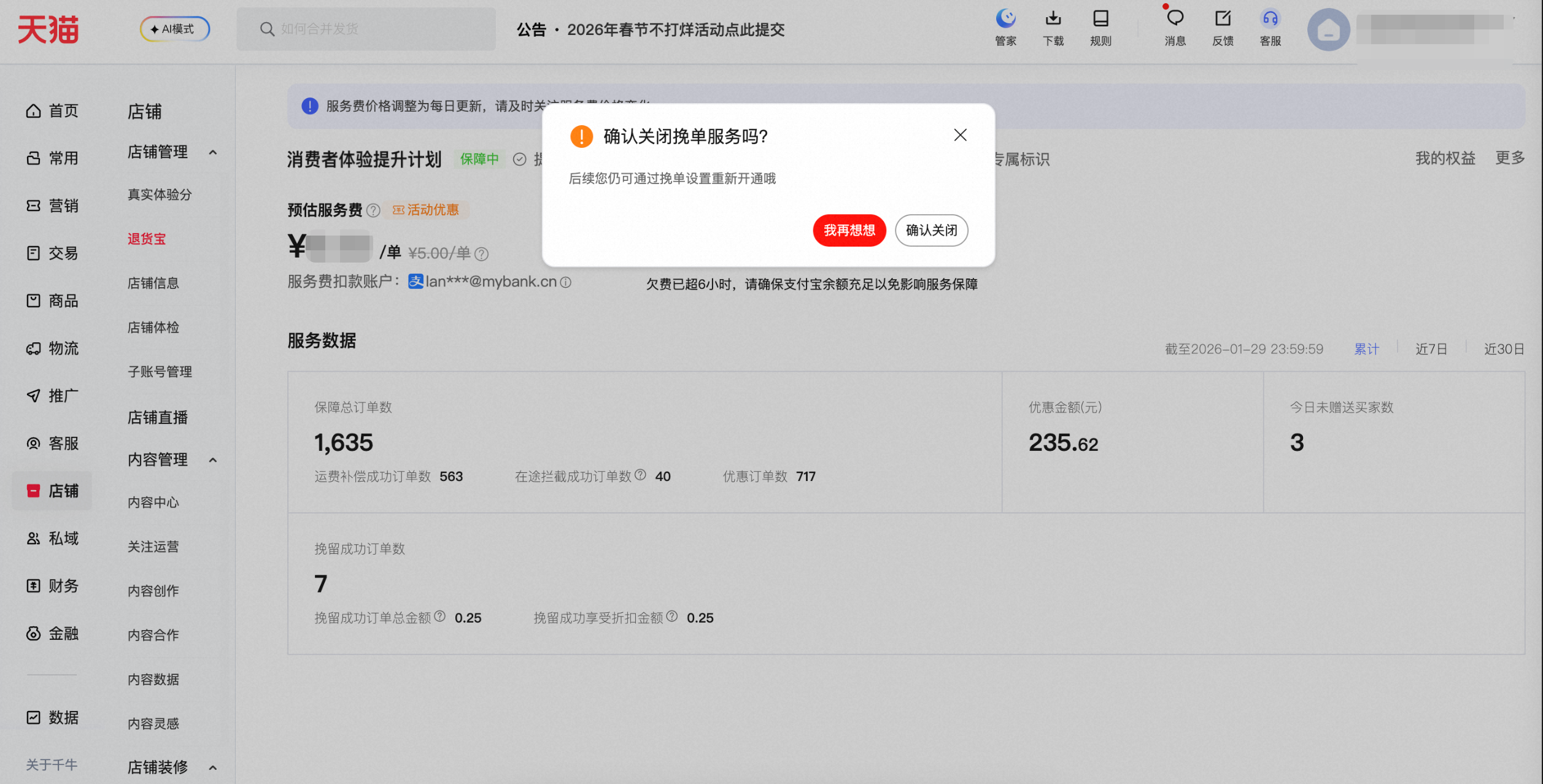The image size is (1543, 784).
Task: Click help icon beside 挽留成功享受折扣金额
Action: click(x=672, y=616)
